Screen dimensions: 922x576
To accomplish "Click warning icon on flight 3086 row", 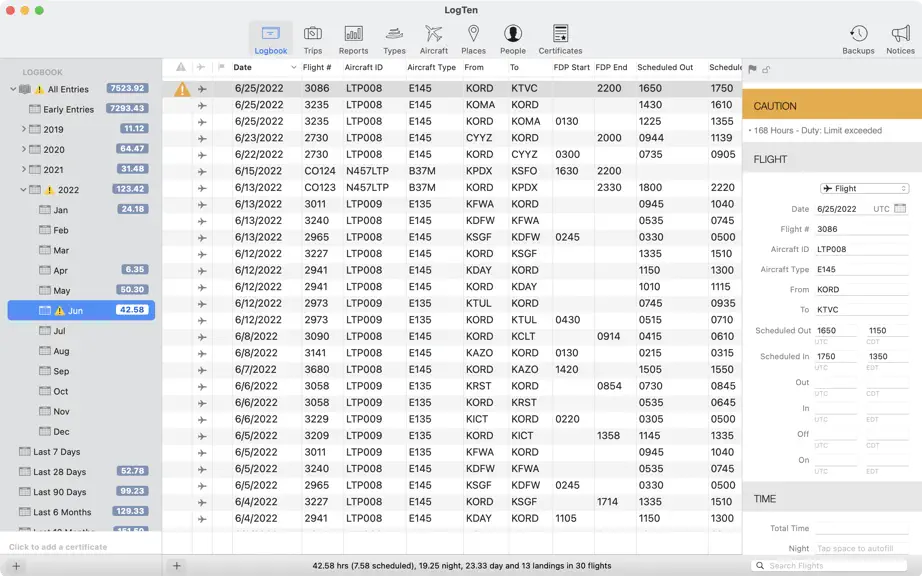I will (x=182, y=89).
